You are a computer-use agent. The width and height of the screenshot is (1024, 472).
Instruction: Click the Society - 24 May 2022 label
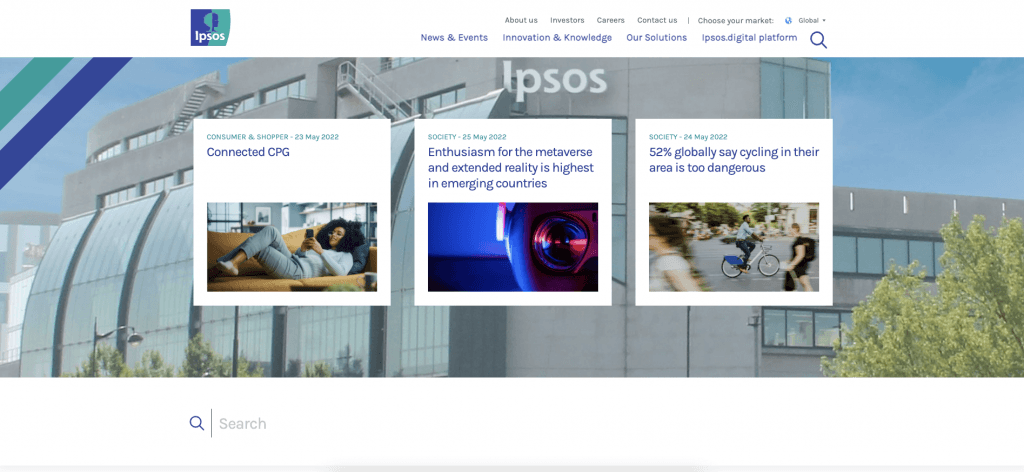pyautogui.click(x=688, y=137)
